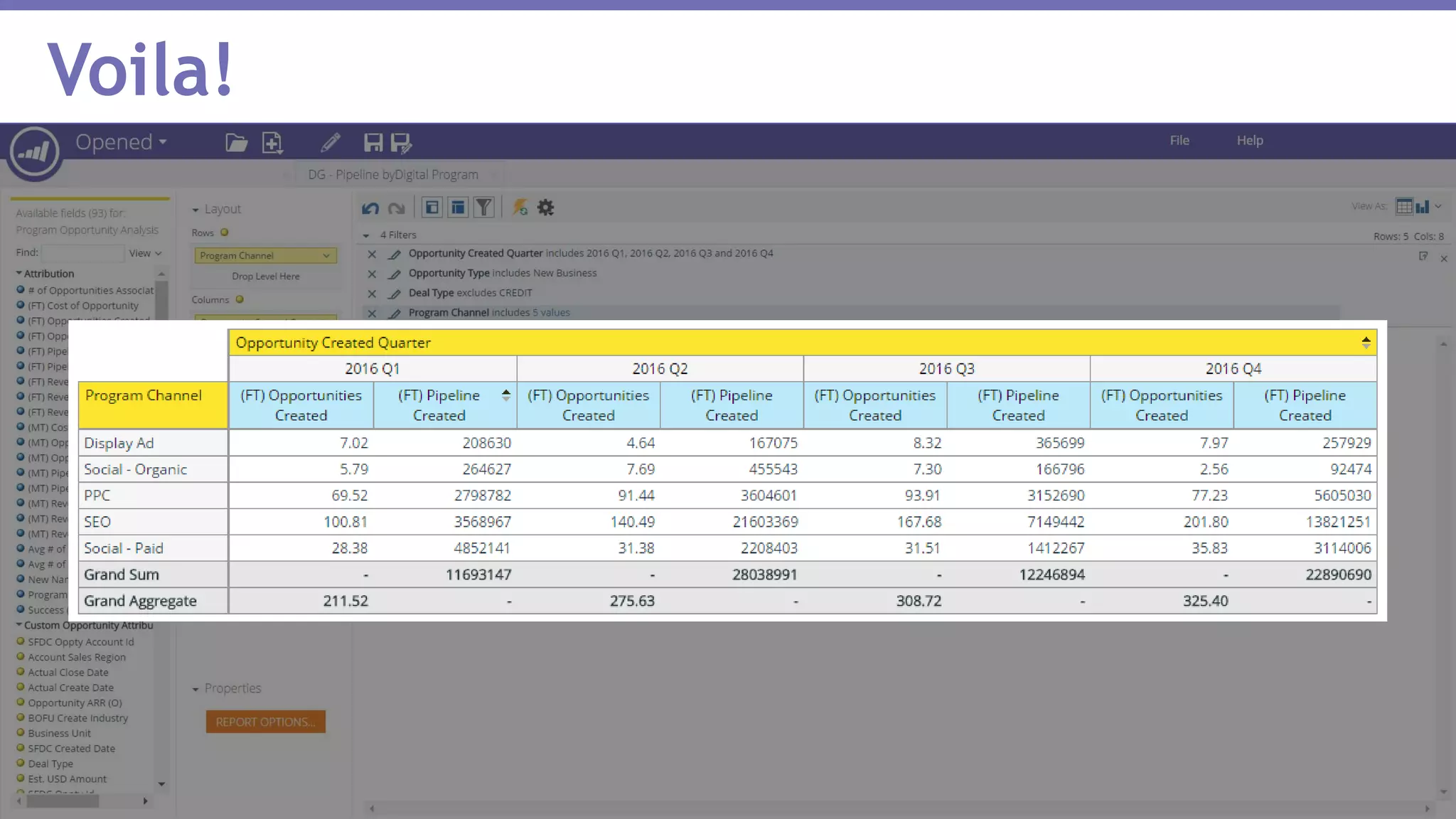Select # of Opportunities Associat field
Viewport: 1456px width, 819px height.
pos(90,291)
